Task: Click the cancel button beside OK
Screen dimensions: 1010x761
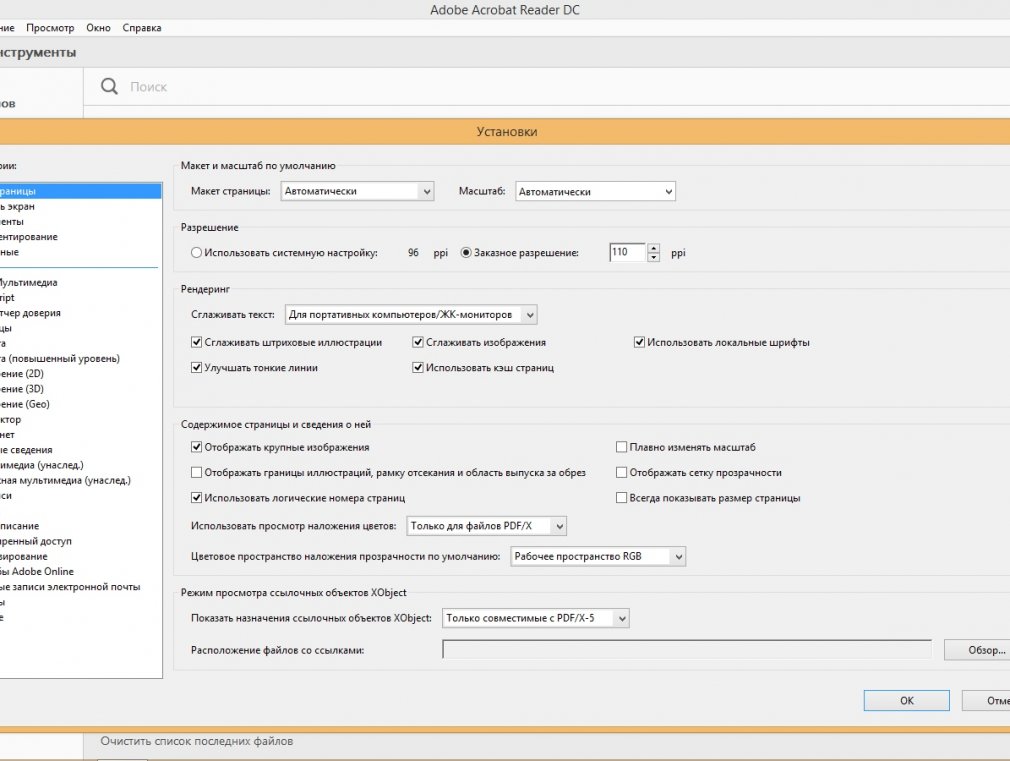Action: pyautogui.click(x=986, y=700)
